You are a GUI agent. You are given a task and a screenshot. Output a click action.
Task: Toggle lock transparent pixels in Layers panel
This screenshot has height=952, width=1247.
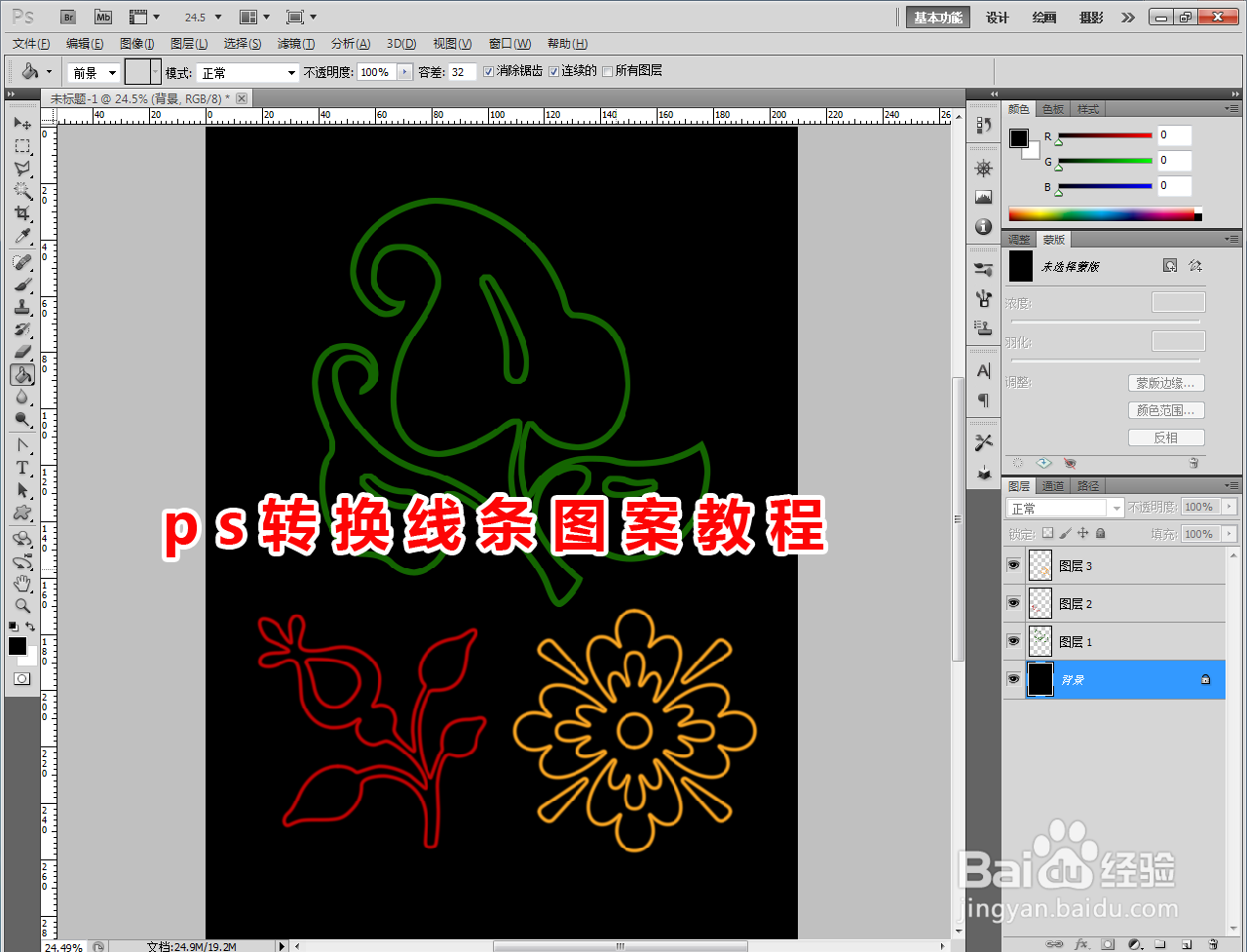point(1047,534)
